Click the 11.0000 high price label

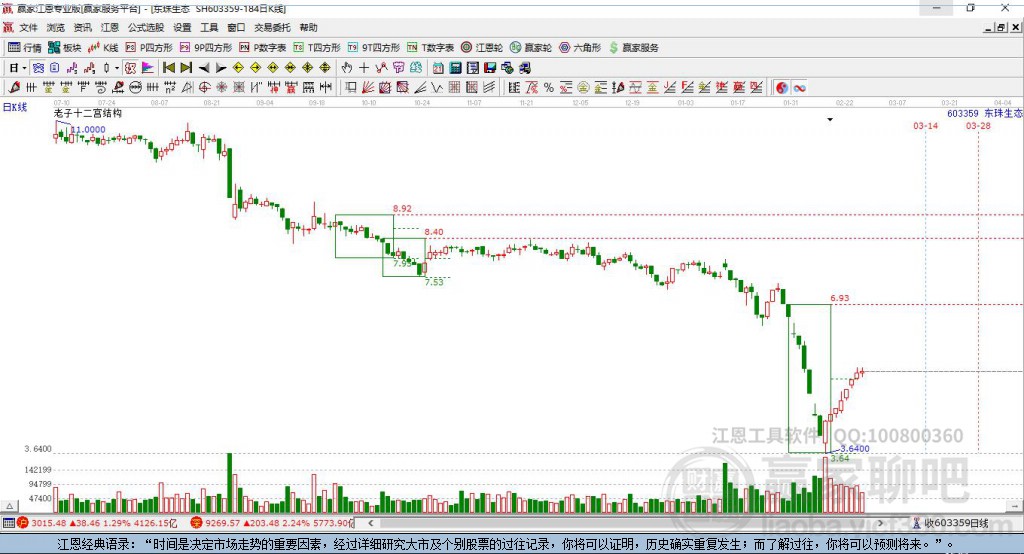pyautogui.click(x=88, y=130)
